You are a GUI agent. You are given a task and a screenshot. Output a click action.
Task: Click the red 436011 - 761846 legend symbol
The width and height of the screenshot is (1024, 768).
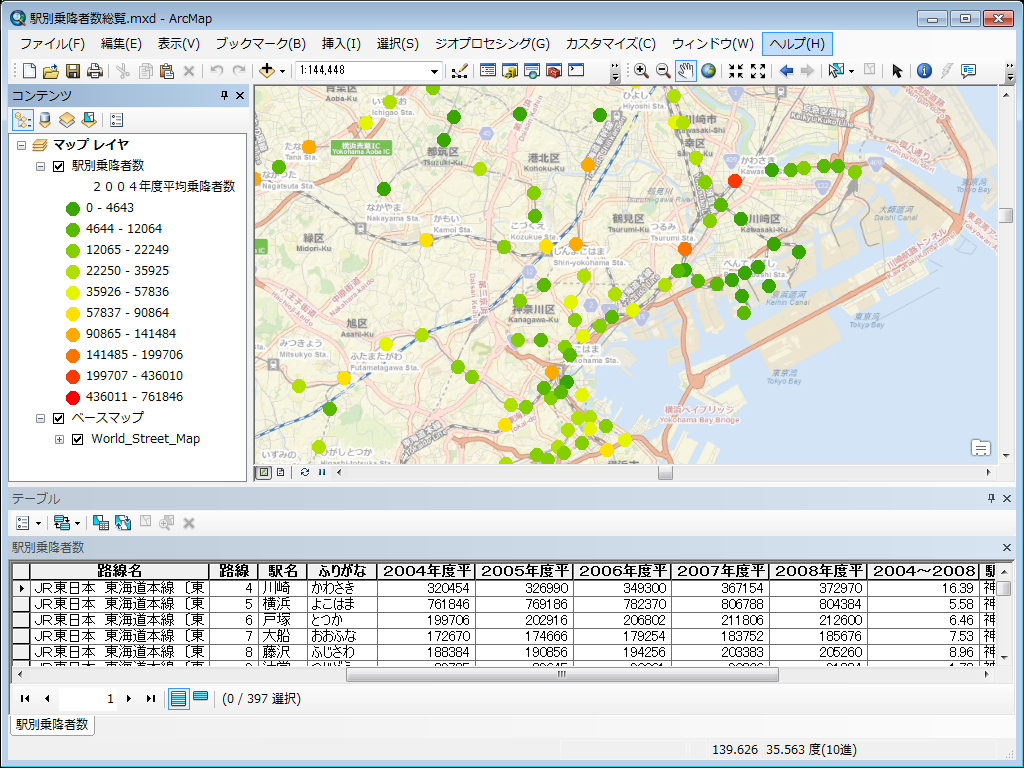click(72, 397)
